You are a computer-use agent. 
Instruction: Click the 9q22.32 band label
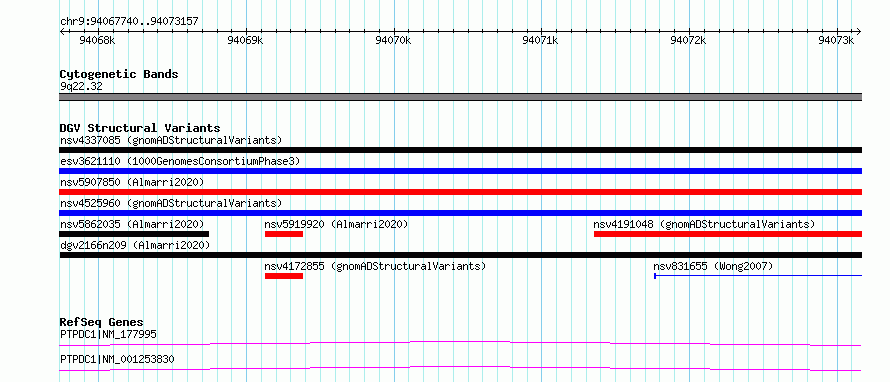pos(81,87)
